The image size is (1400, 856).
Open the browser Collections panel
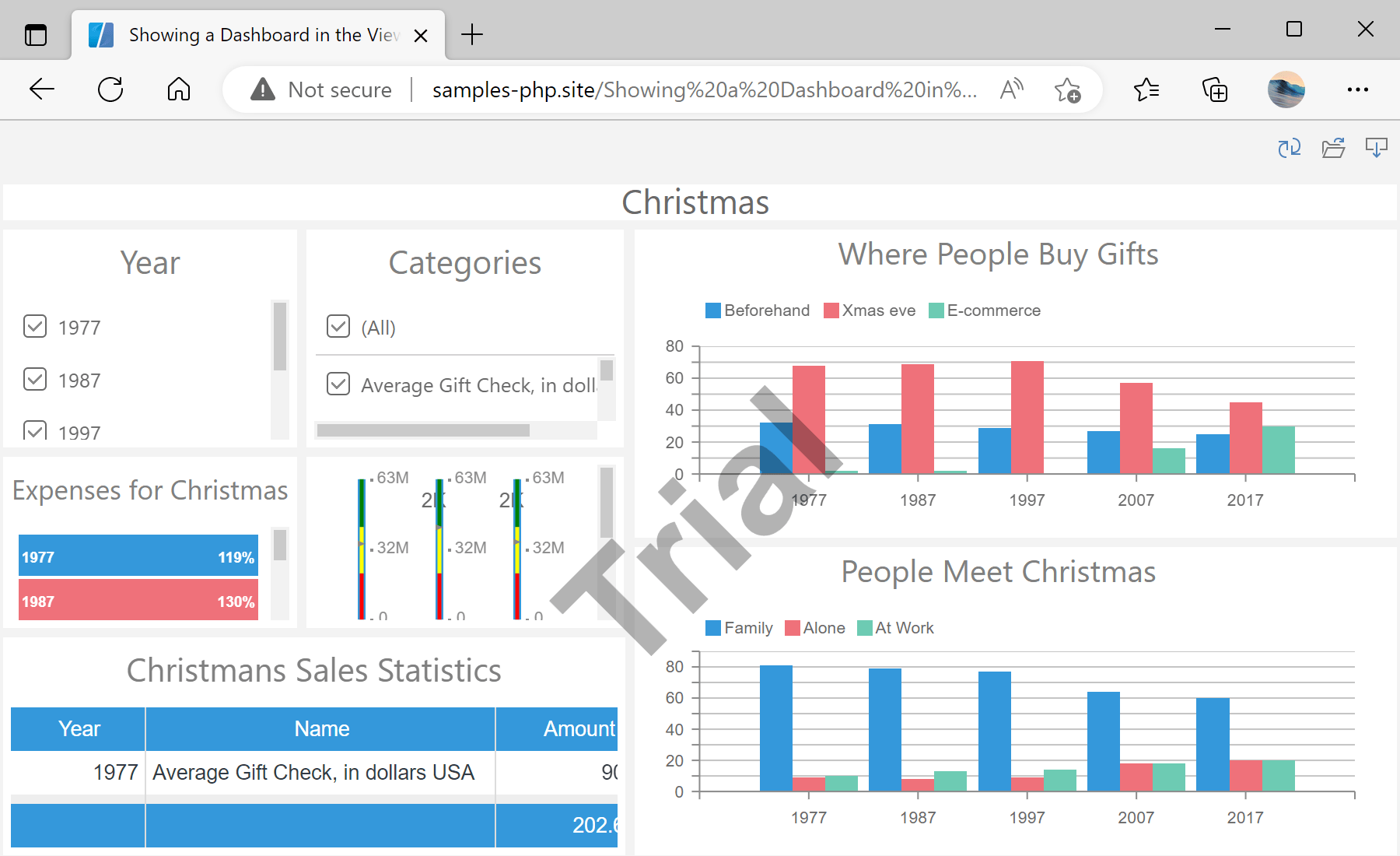coord(1214,89)
